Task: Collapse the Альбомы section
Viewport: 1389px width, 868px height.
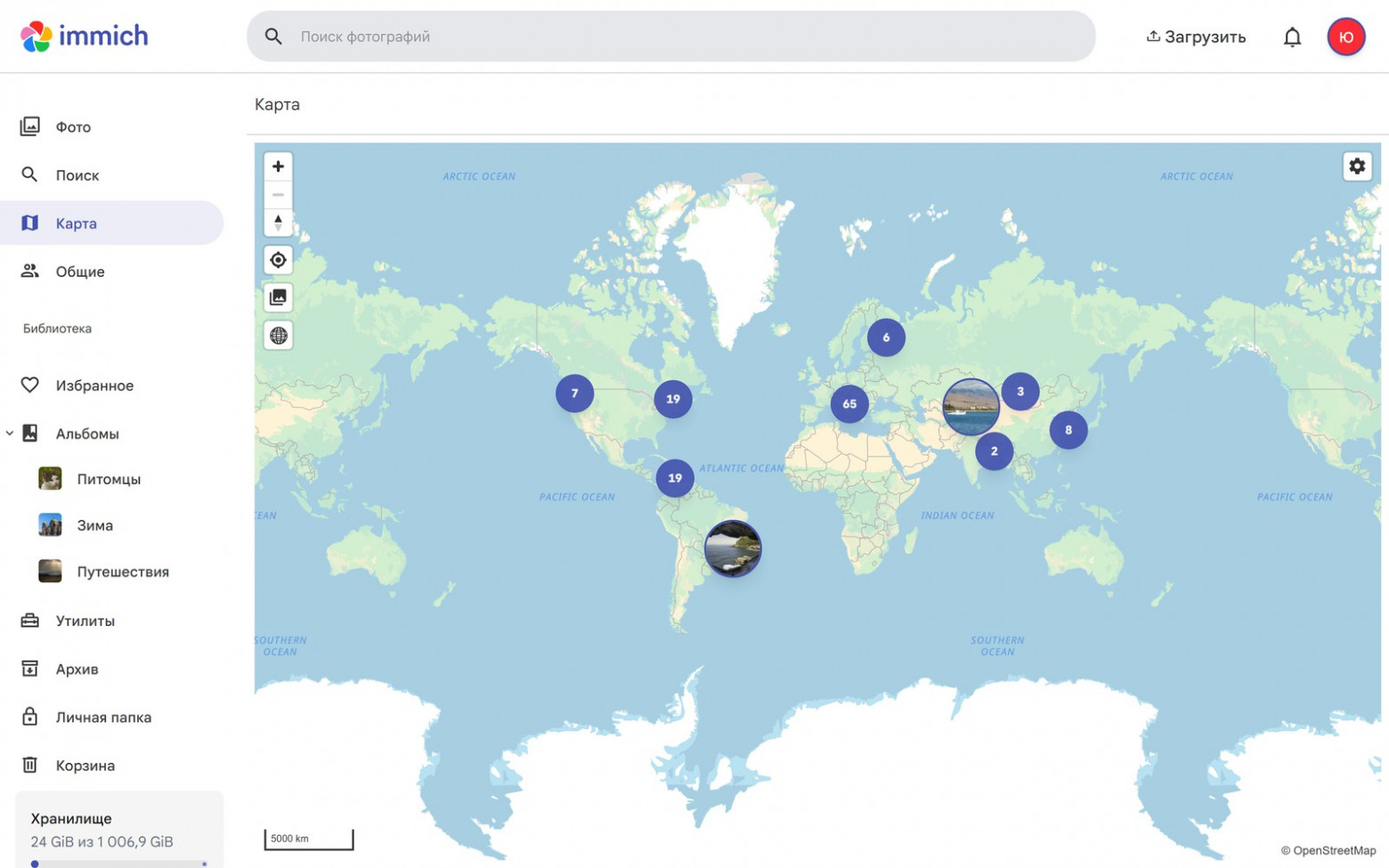Action: [x=10, y=434]
